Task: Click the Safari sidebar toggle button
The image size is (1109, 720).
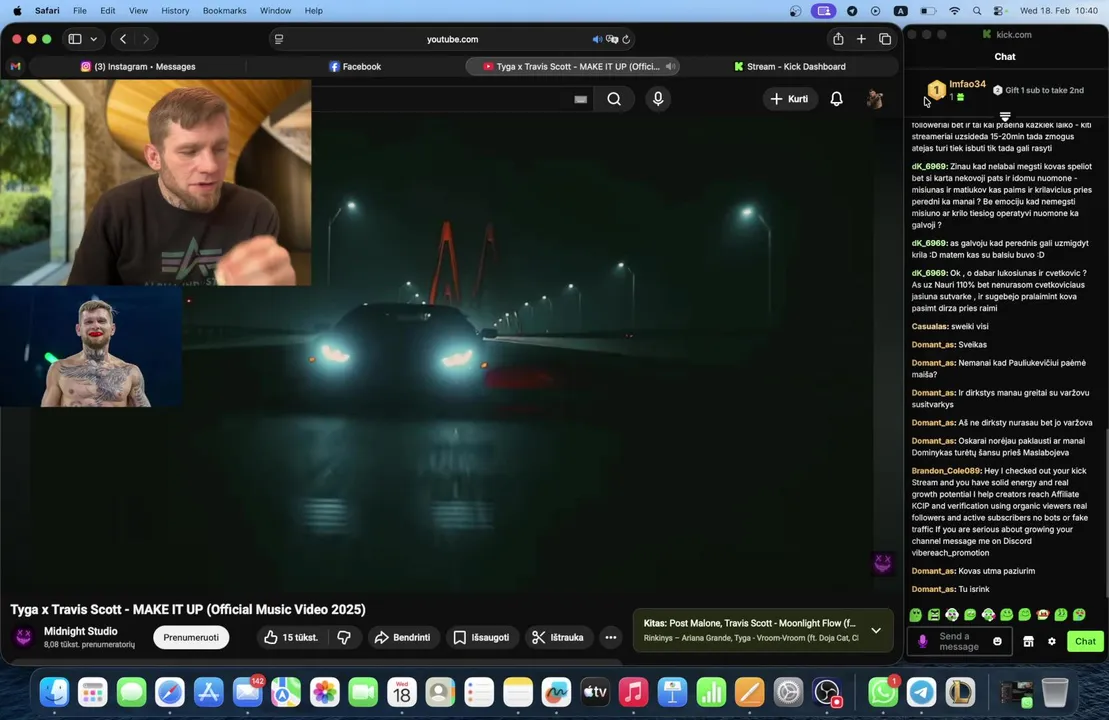Action: tap(75, 39)
